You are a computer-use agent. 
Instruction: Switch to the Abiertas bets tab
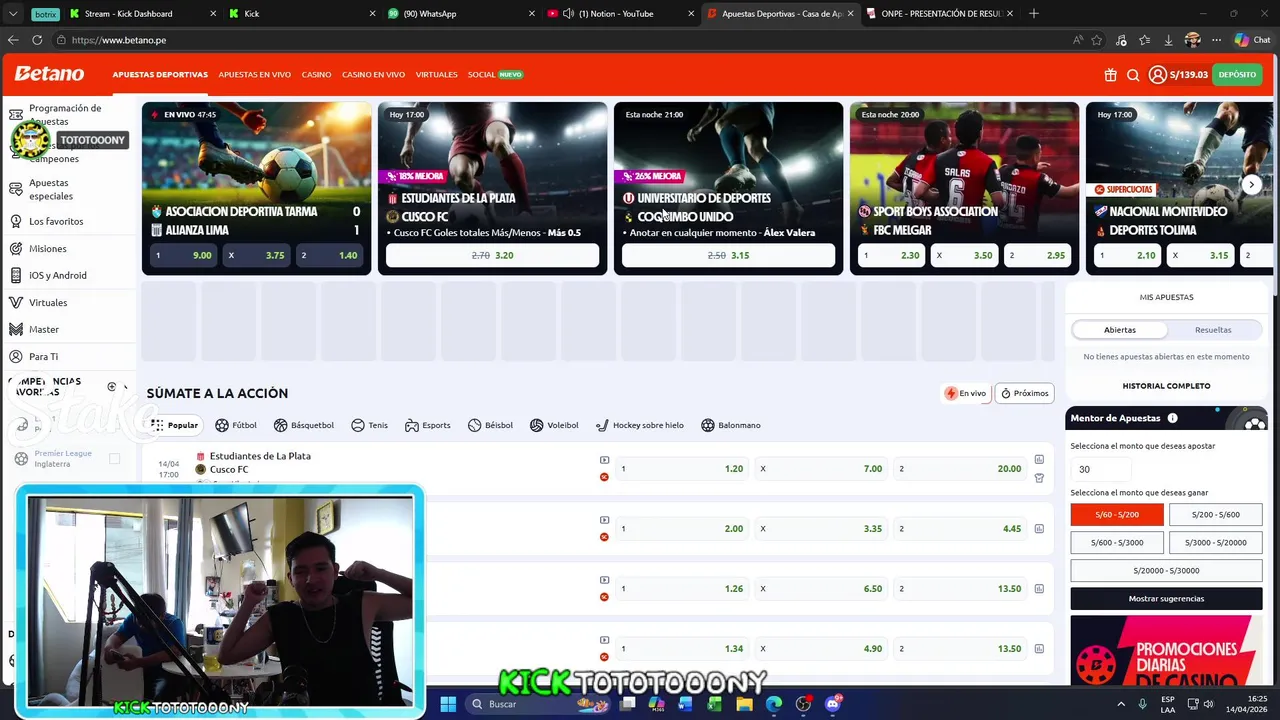[1119, 330]
